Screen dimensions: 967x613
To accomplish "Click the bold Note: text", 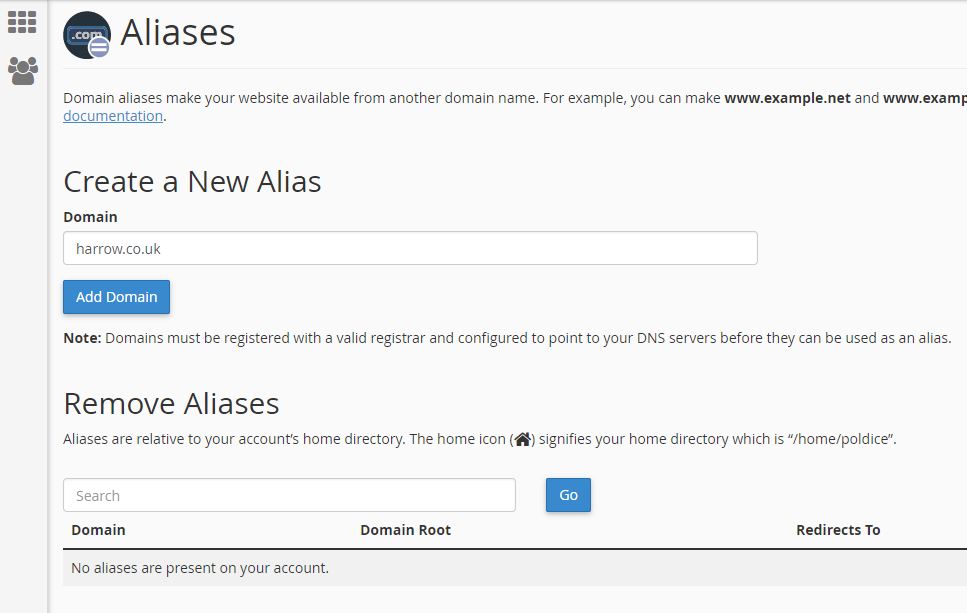I will pyautogui.click(x=82, y=338).
